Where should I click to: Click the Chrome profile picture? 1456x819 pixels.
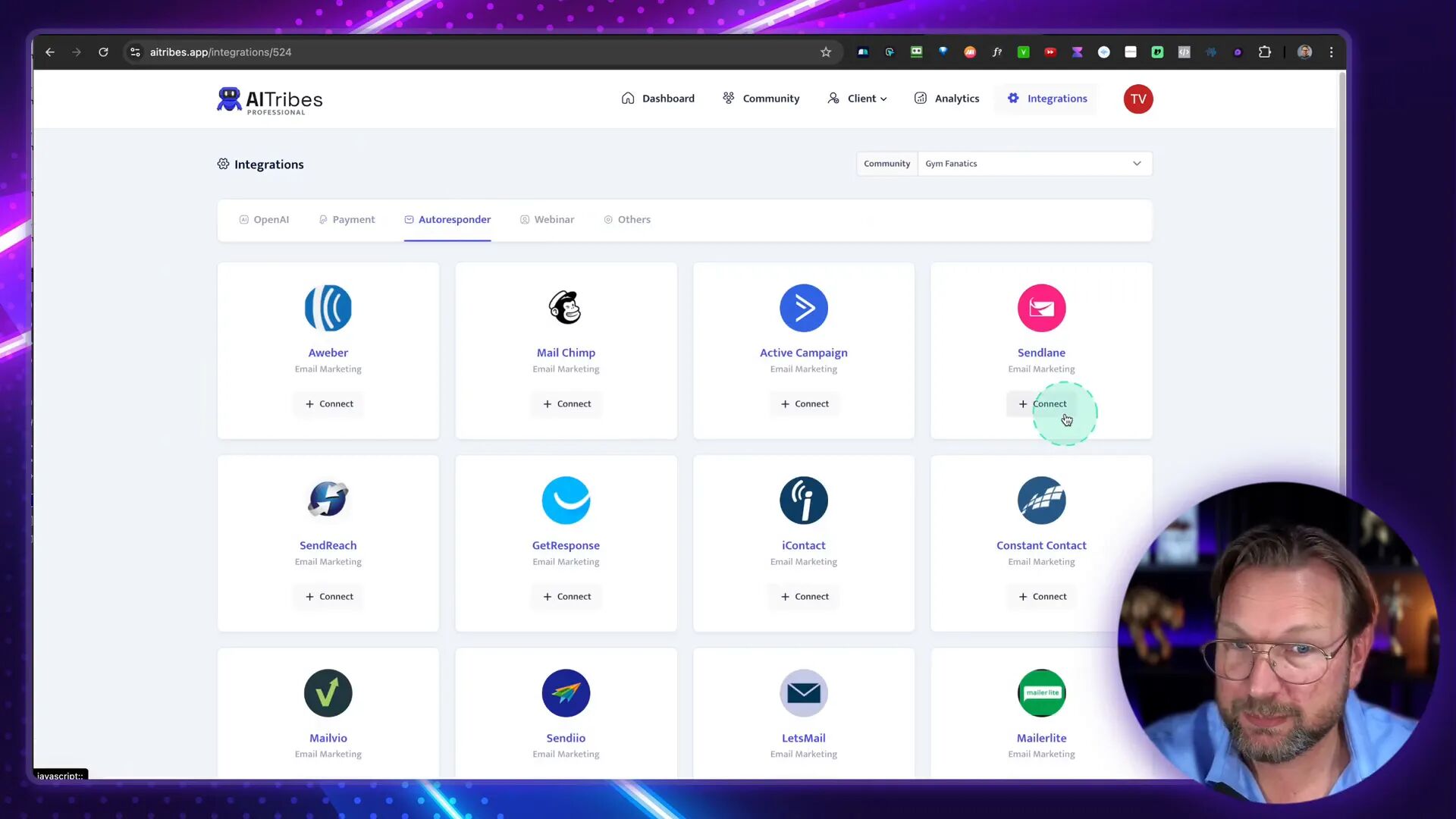point(1304,52)
